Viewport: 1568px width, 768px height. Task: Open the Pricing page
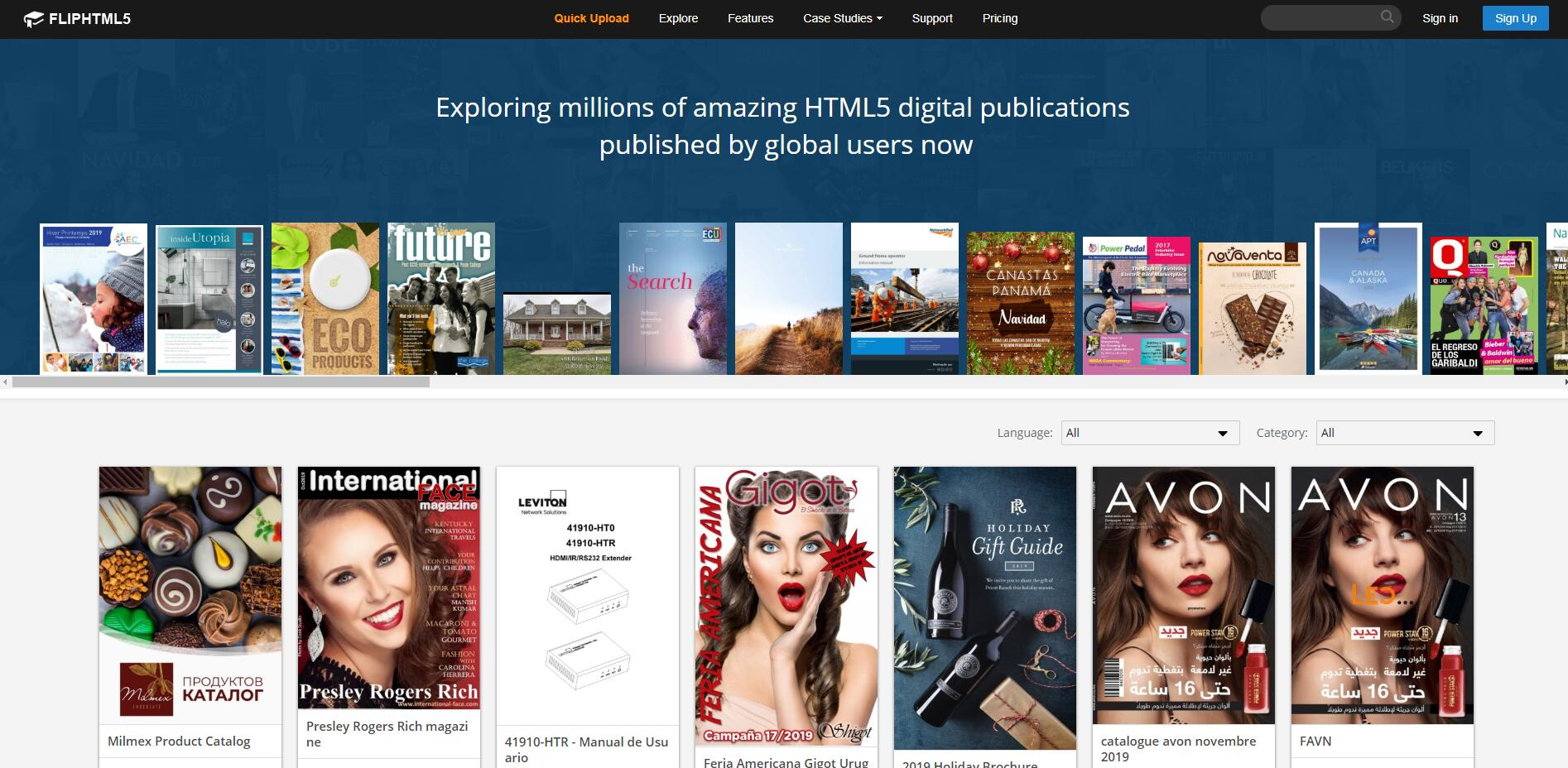pyautogui.click(x=1000, y=18)
